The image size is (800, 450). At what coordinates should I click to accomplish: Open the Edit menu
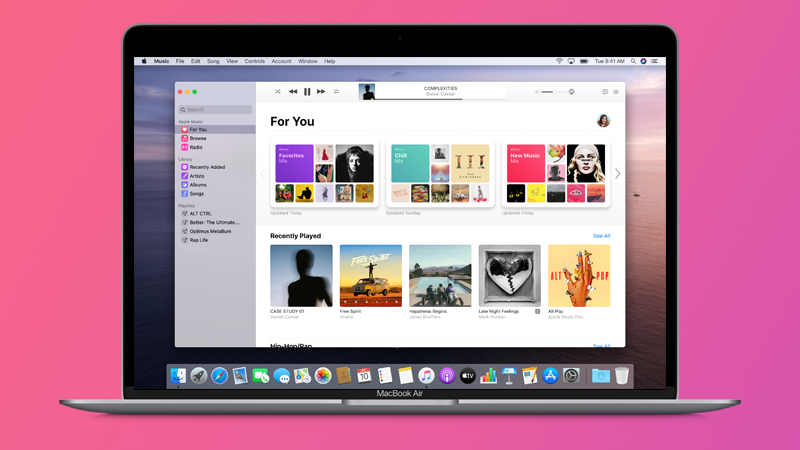(195, 61)
